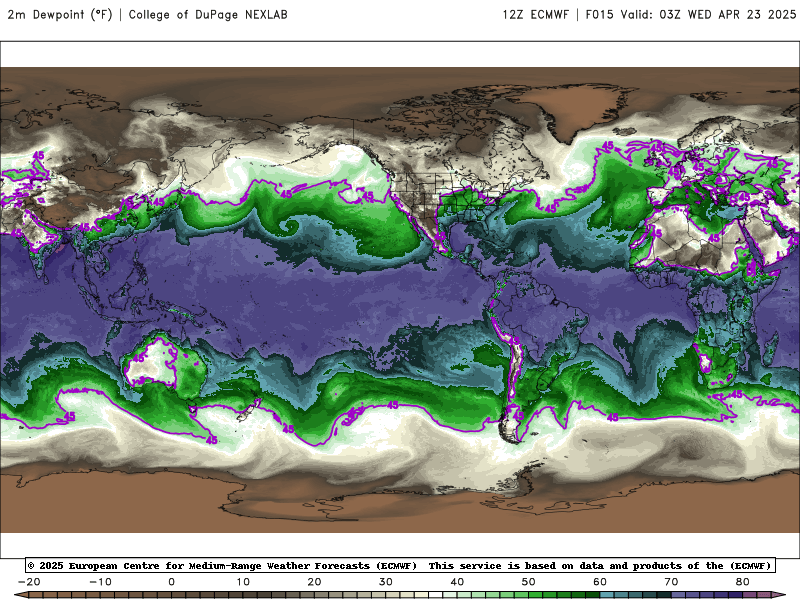The width and height of the screenshot is (800, 600).
Task: Click the 10 color scale label
Action: click(243, 582)
